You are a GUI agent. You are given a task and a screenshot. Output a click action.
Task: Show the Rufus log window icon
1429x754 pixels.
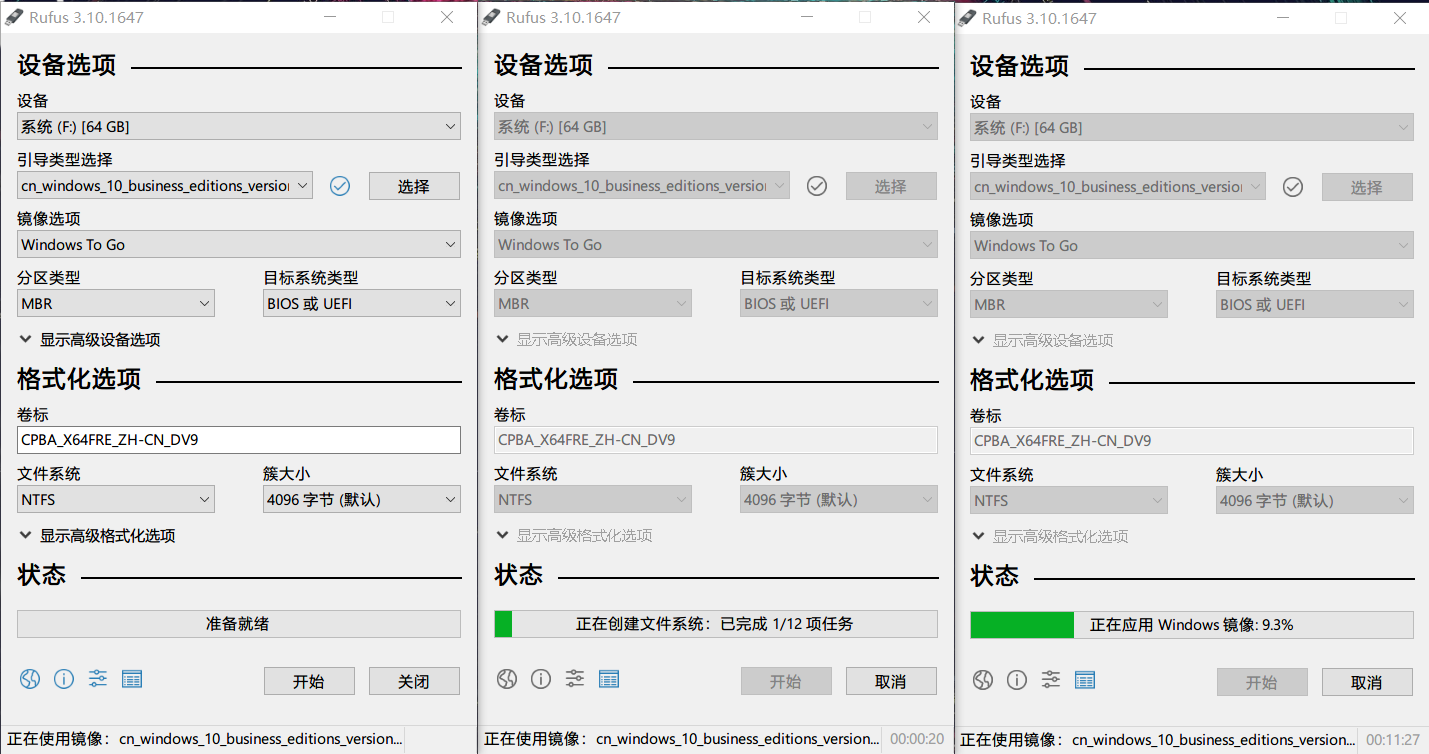tap(131, 678)
